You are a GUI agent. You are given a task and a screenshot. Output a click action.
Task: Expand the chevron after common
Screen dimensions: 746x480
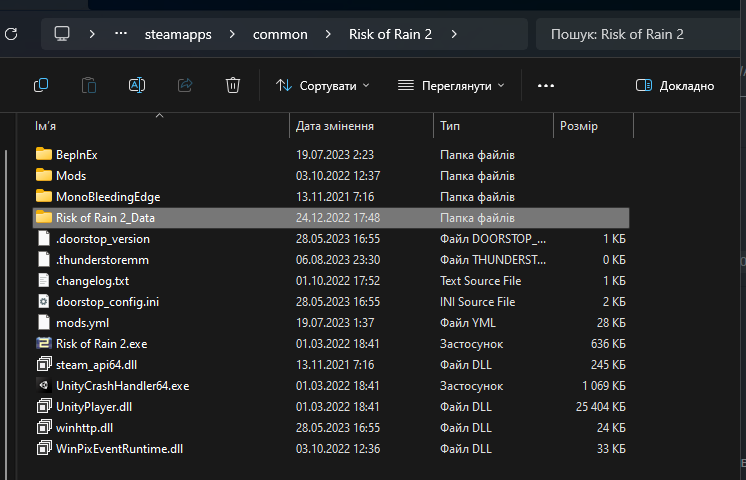coord(328,34)
